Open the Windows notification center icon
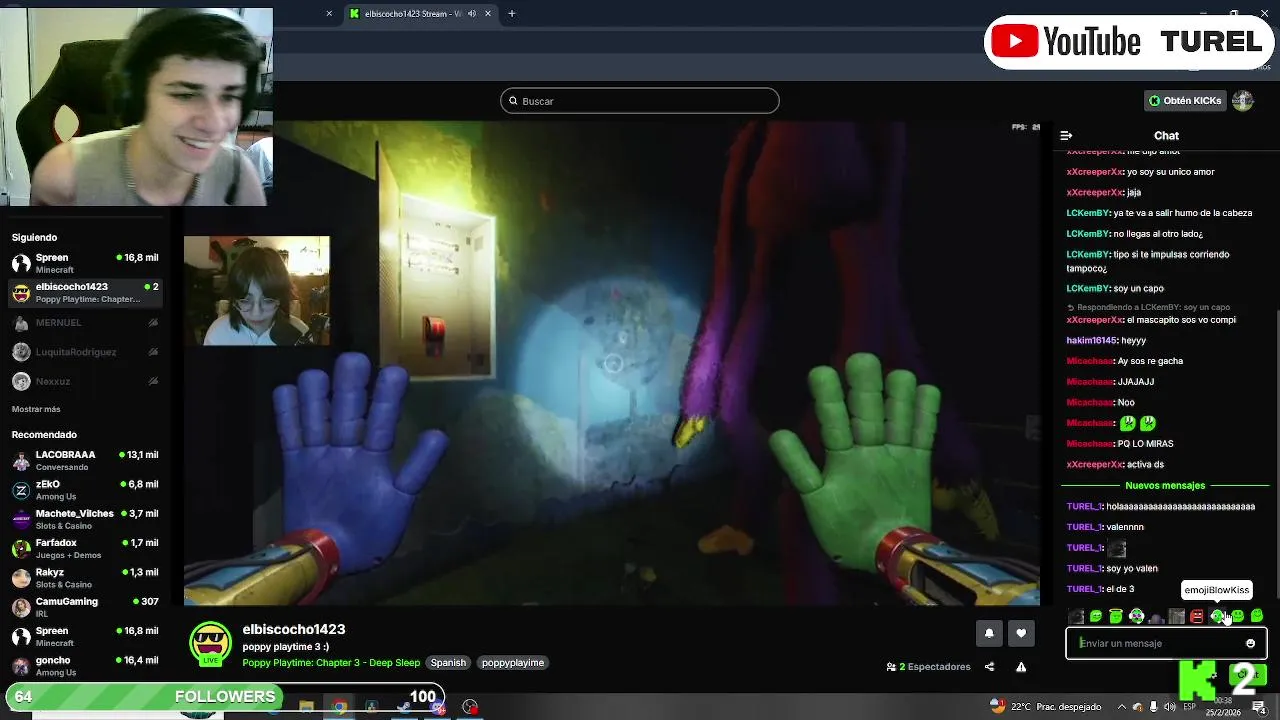The height and width of the screenshot is (720, 1280). tap(1259, 707)
